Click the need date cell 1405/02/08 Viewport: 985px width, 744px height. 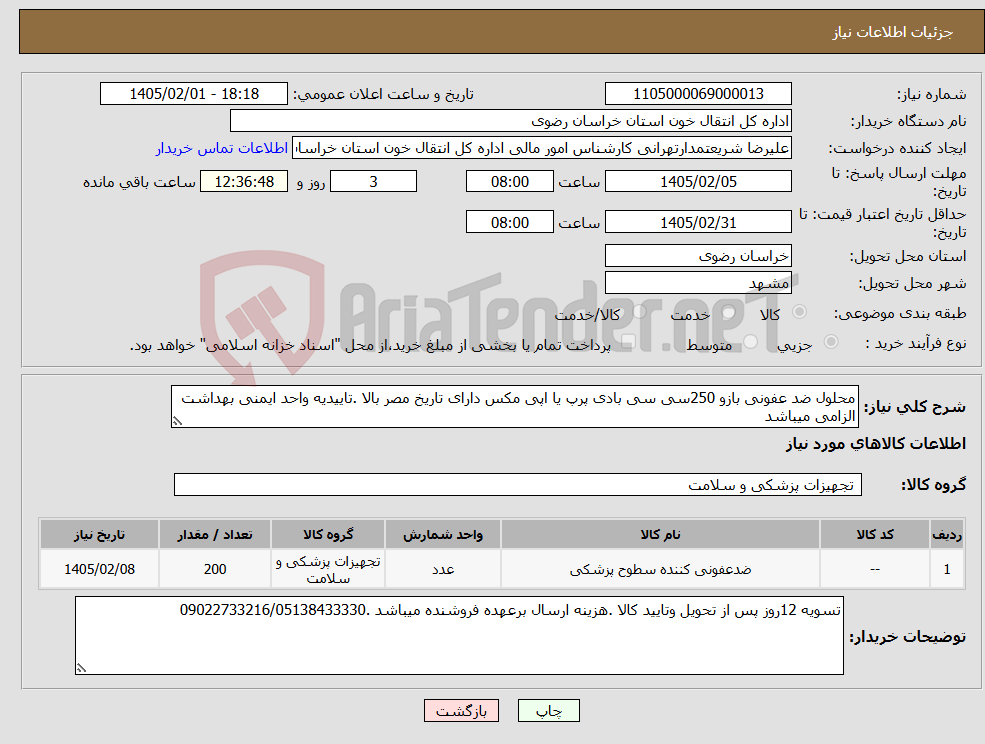coord(99,569)
